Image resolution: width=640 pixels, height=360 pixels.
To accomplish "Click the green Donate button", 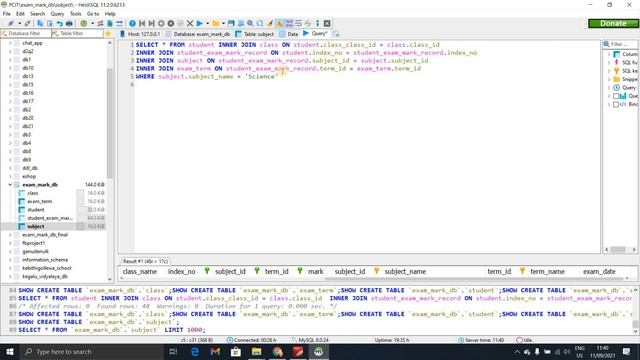I will pyautogui.click(x=613, y=23).
